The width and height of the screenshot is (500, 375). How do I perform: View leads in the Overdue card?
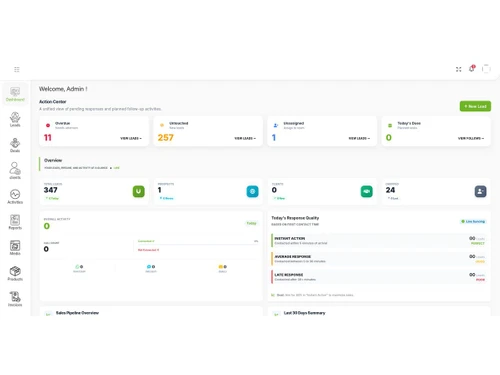click(x=131, y=138)
